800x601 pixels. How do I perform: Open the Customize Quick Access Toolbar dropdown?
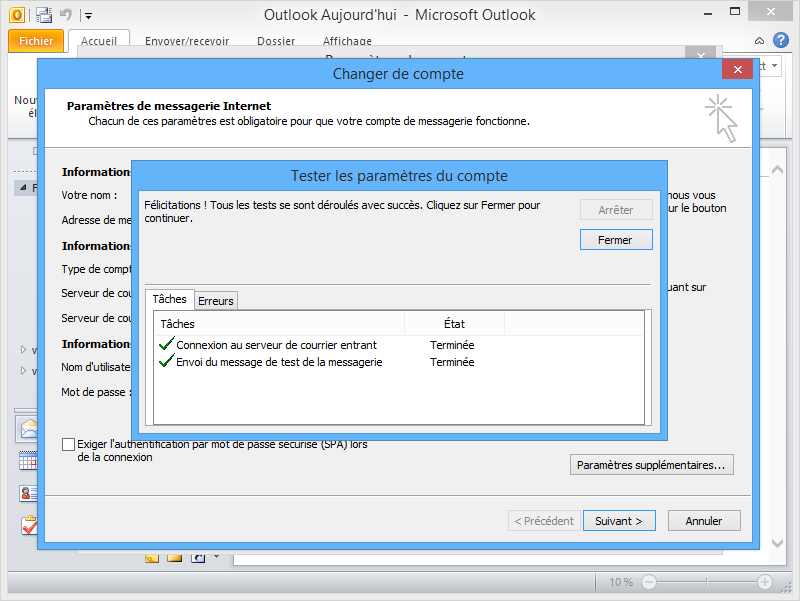[x=88, y=16]
